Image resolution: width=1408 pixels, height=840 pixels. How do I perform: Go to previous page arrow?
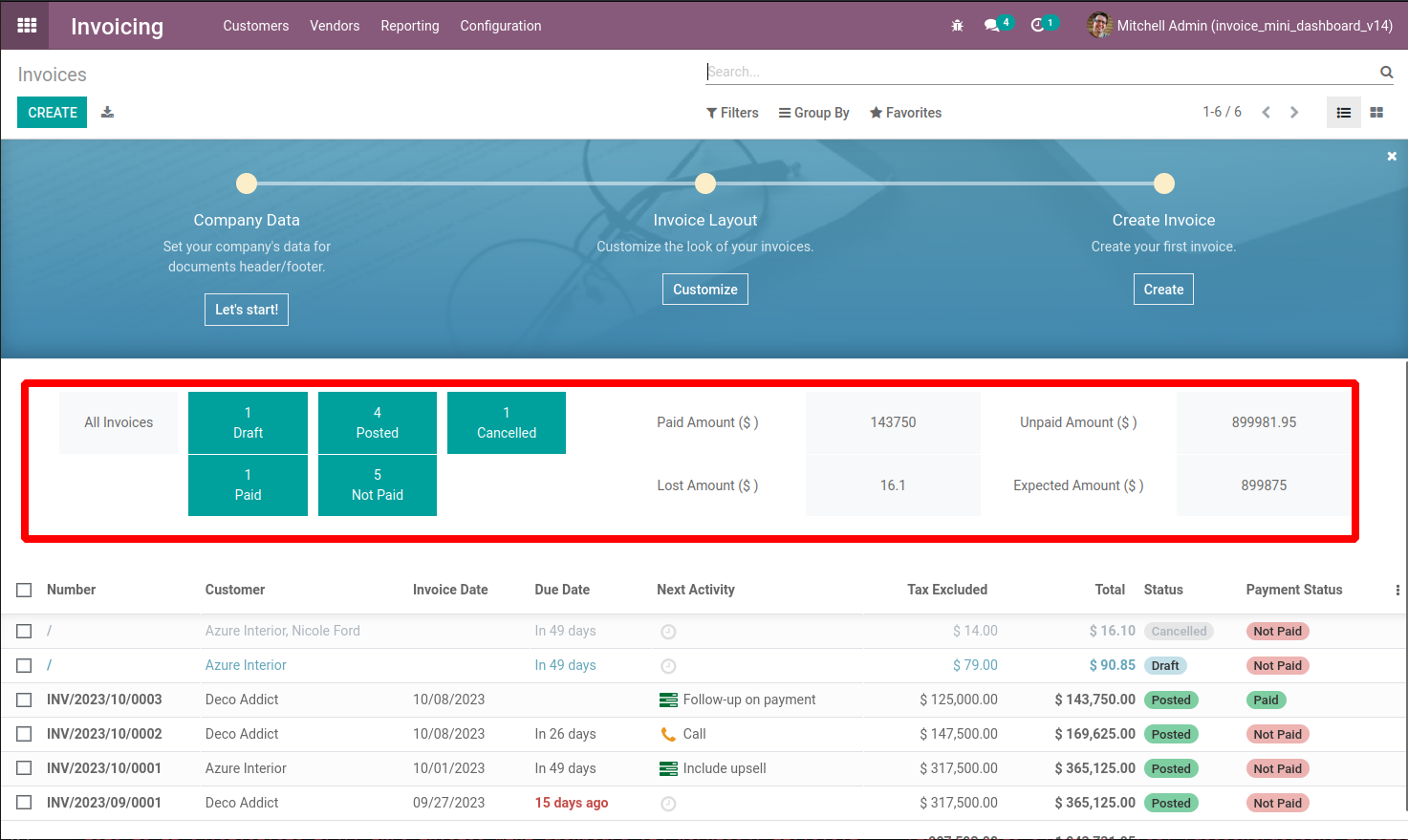point(1266,113)
